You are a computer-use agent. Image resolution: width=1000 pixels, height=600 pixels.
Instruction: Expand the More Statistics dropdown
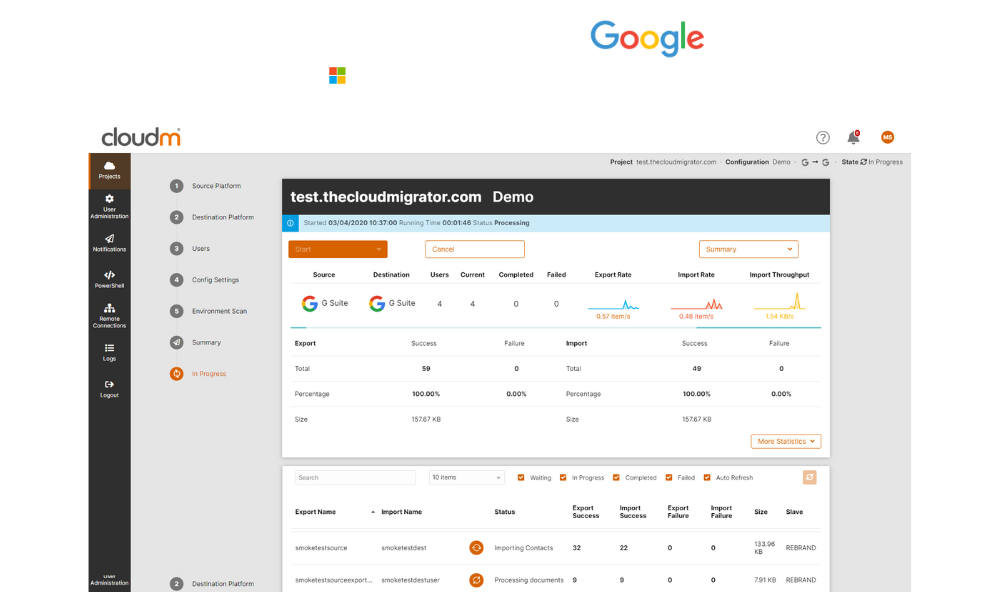click(x=786, y=441)
